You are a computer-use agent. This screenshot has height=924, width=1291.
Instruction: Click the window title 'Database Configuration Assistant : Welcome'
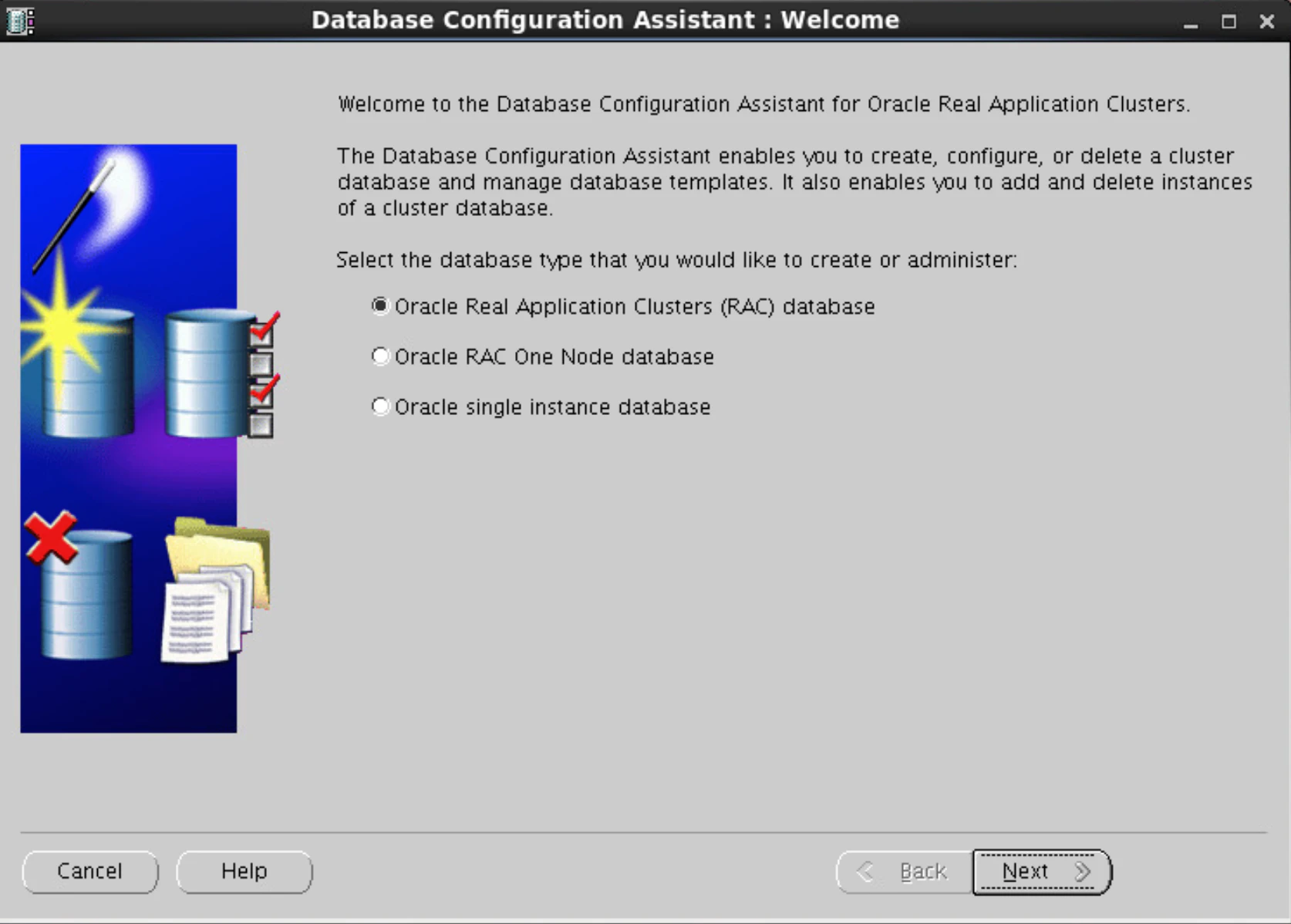[x=605, y=20]
